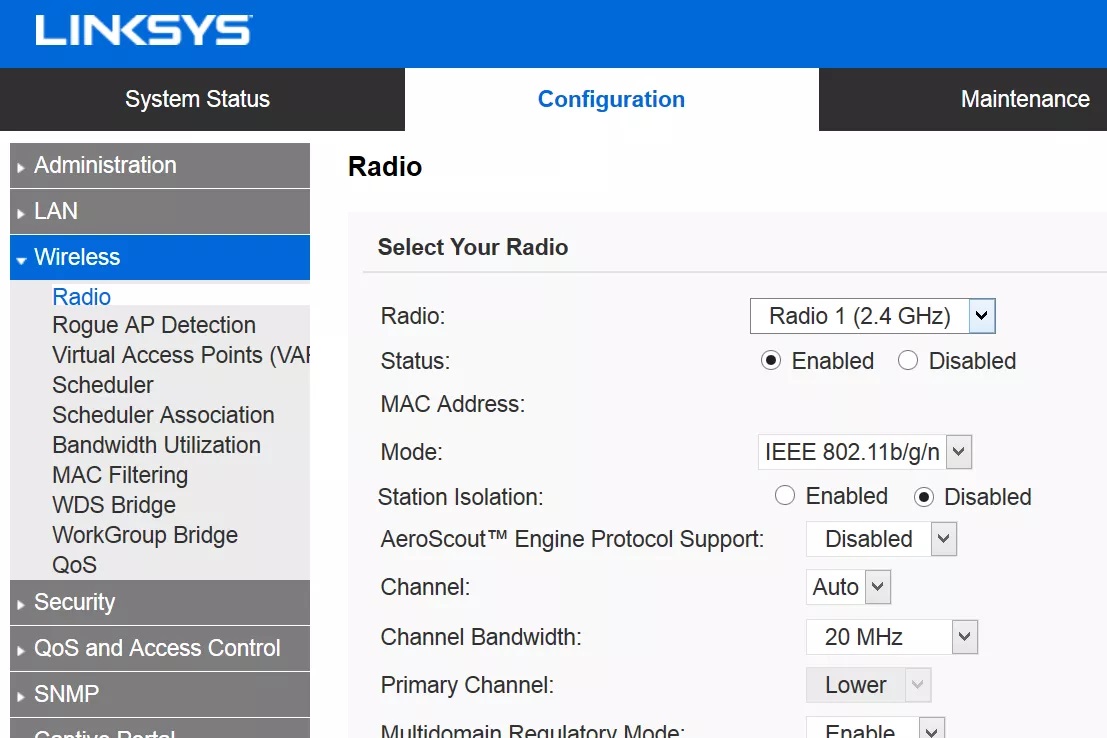Open the Channel Bandwidth dropdown
Image resolution: width=1107 pixels, height=738 pixels.
[891, 637]
